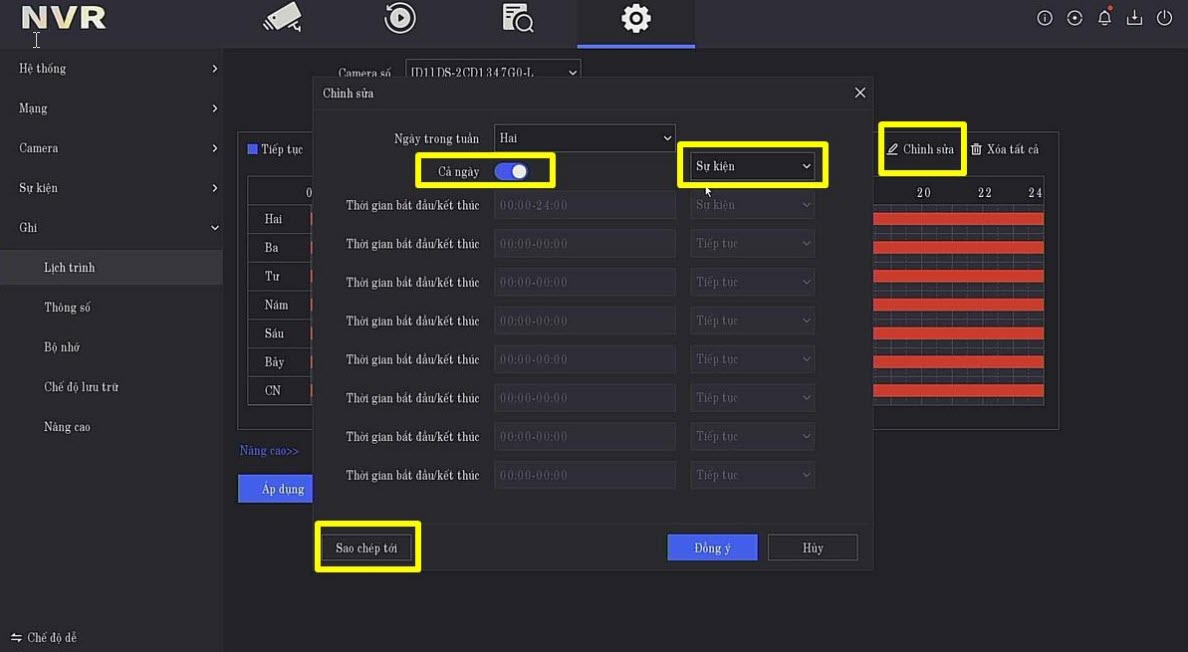
Task: Click the Hủy cancel button
Action: (x=812, y=548)
